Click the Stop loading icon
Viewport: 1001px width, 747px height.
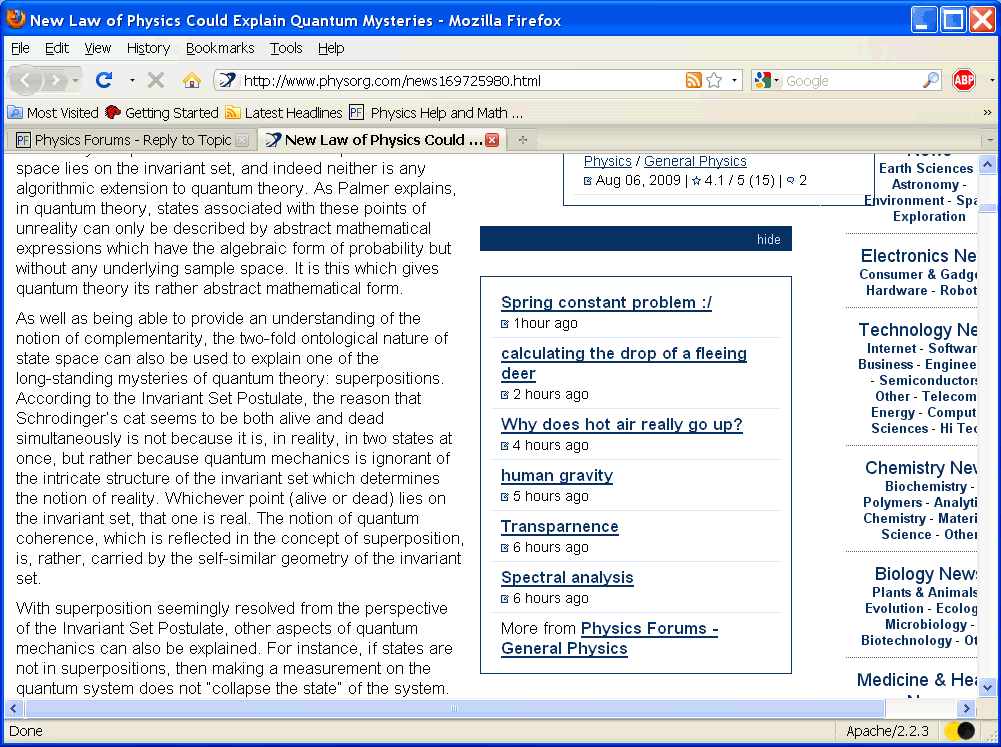click(156, 80)
